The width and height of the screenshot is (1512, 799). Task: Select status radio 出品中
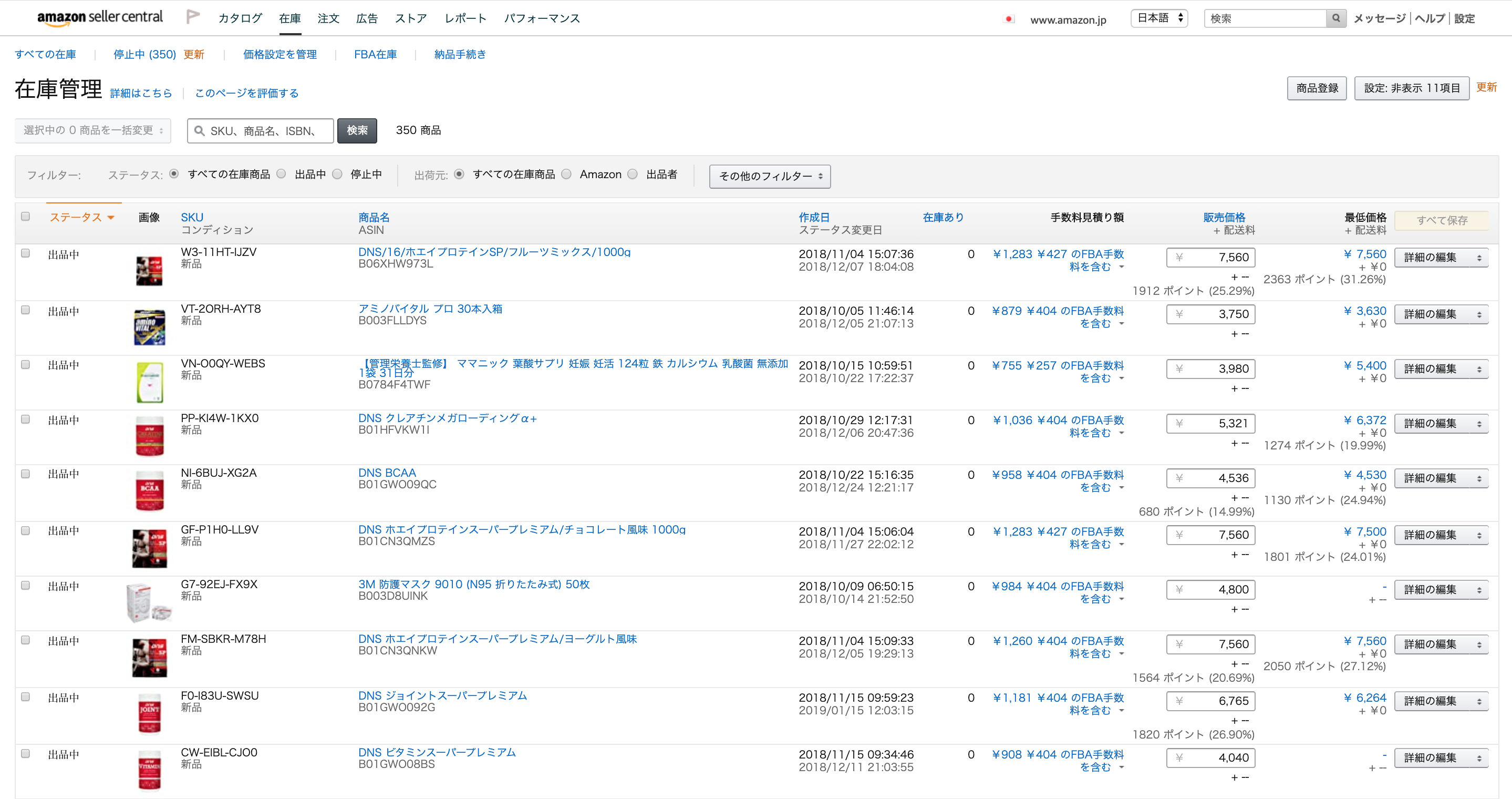281,174
